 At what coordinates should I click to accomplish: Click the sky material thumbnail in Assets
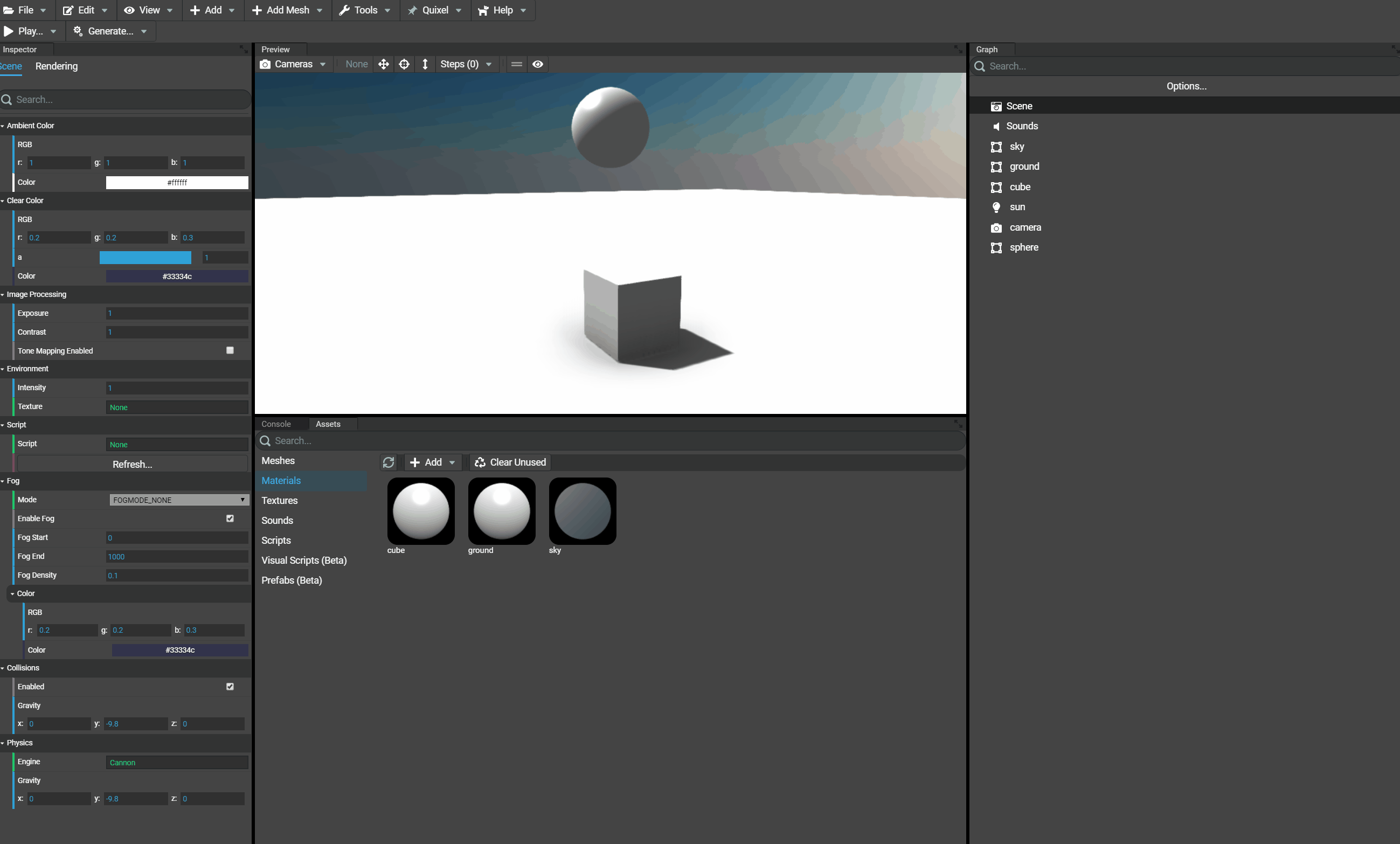(582, 510)
